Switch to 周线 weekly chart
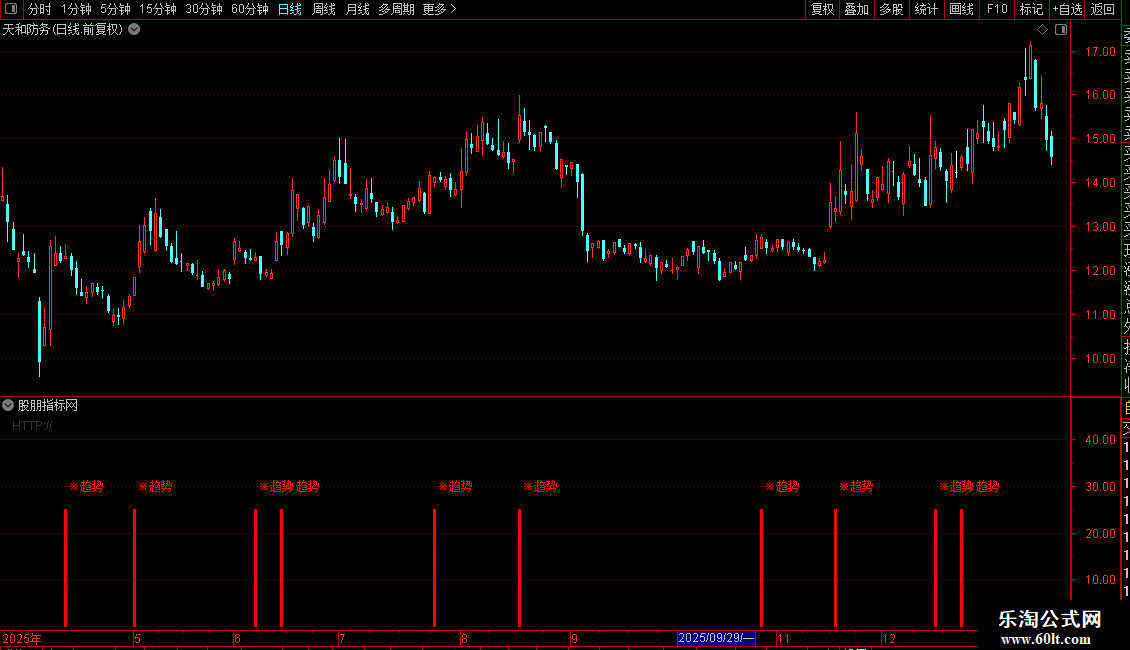Screen dimensions: 1130x650 coord(324,9)
